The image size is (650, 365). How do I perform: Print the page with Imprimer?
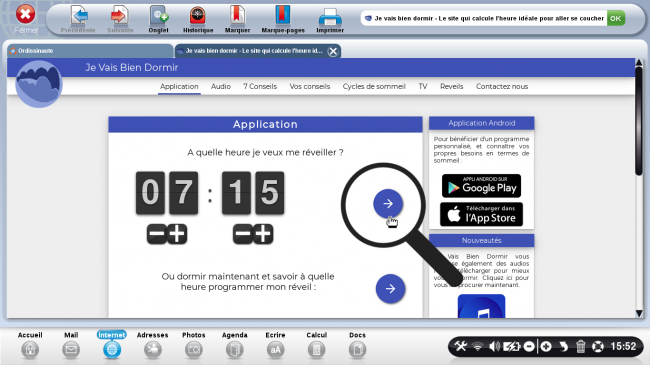[330, 17]
